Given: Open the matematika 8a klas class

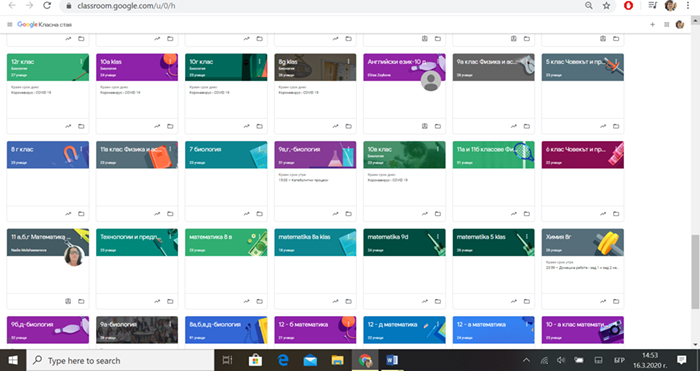Looking at the screenshot, I should pyautogui.click(x=304, y=237).
